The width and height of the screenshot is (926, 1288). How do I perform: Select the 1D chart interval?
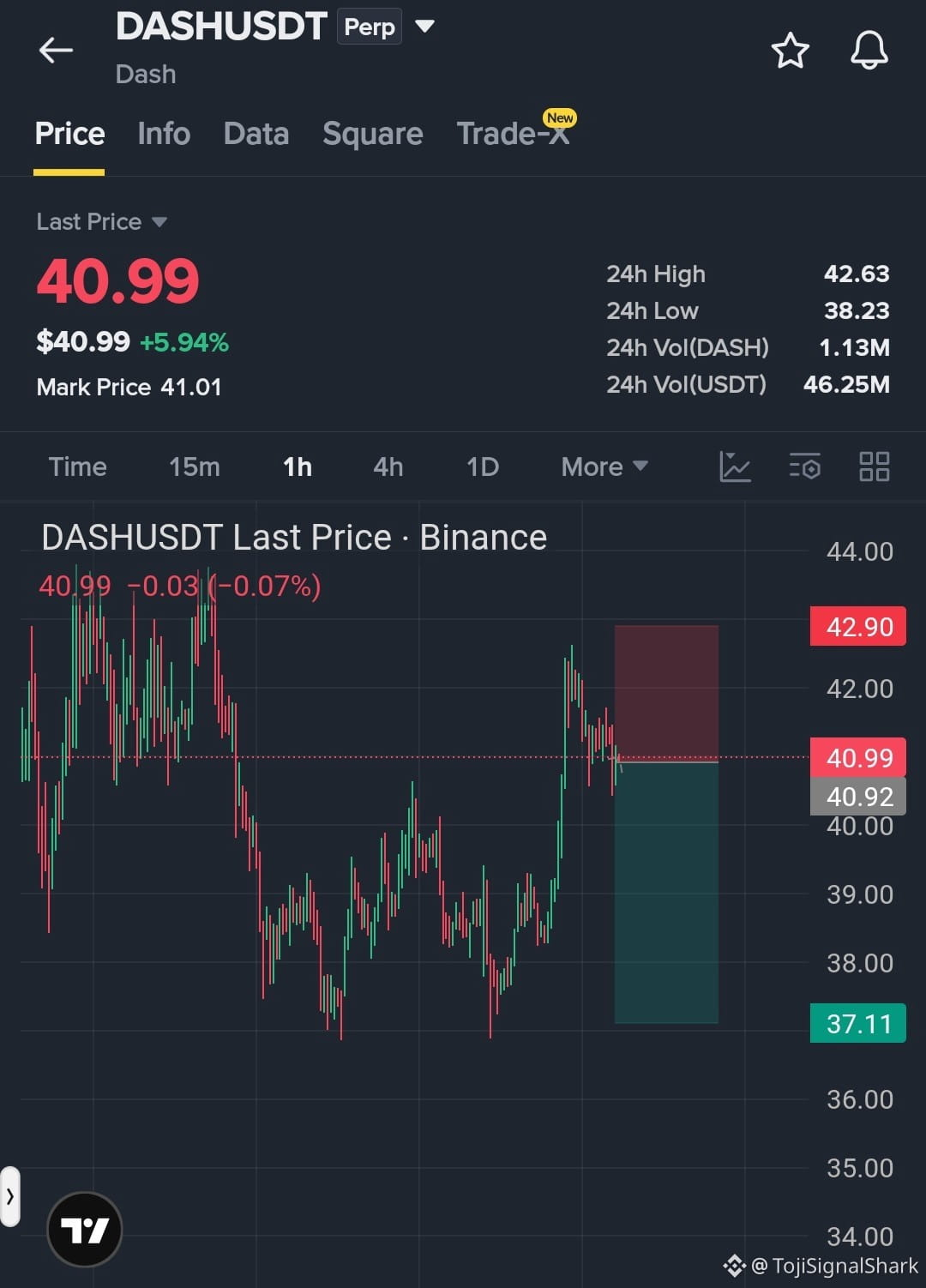pos(482,466)
